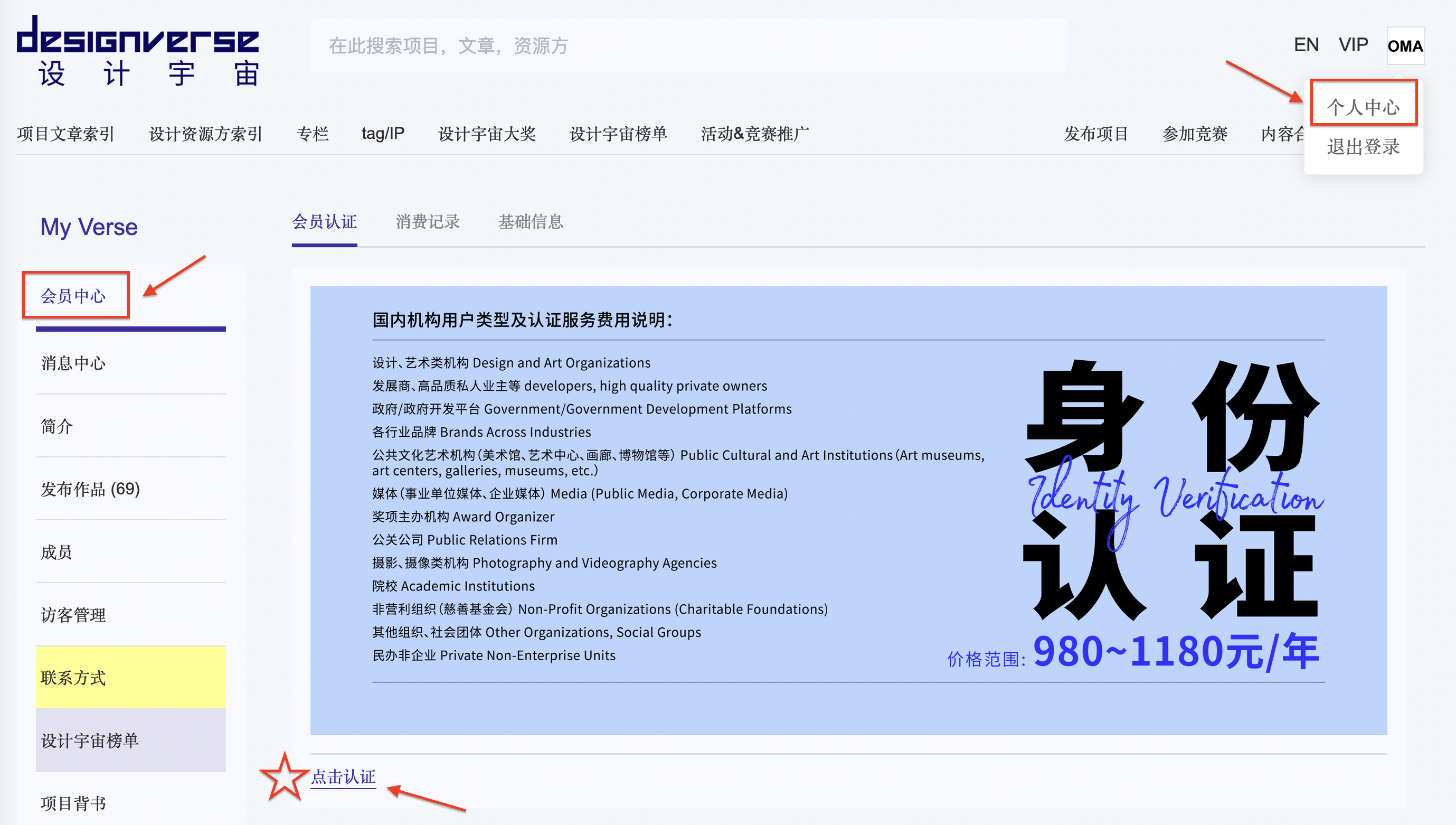Open the VIP page
Viewport: 1456px width, 825px height.
pyautogui.click(x=1354, y=44)
